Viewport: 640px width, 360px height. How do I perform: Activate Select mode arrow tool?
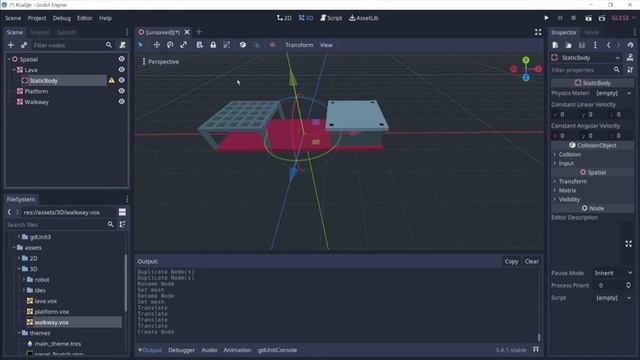pyautogui.click(x=141, y=45)
